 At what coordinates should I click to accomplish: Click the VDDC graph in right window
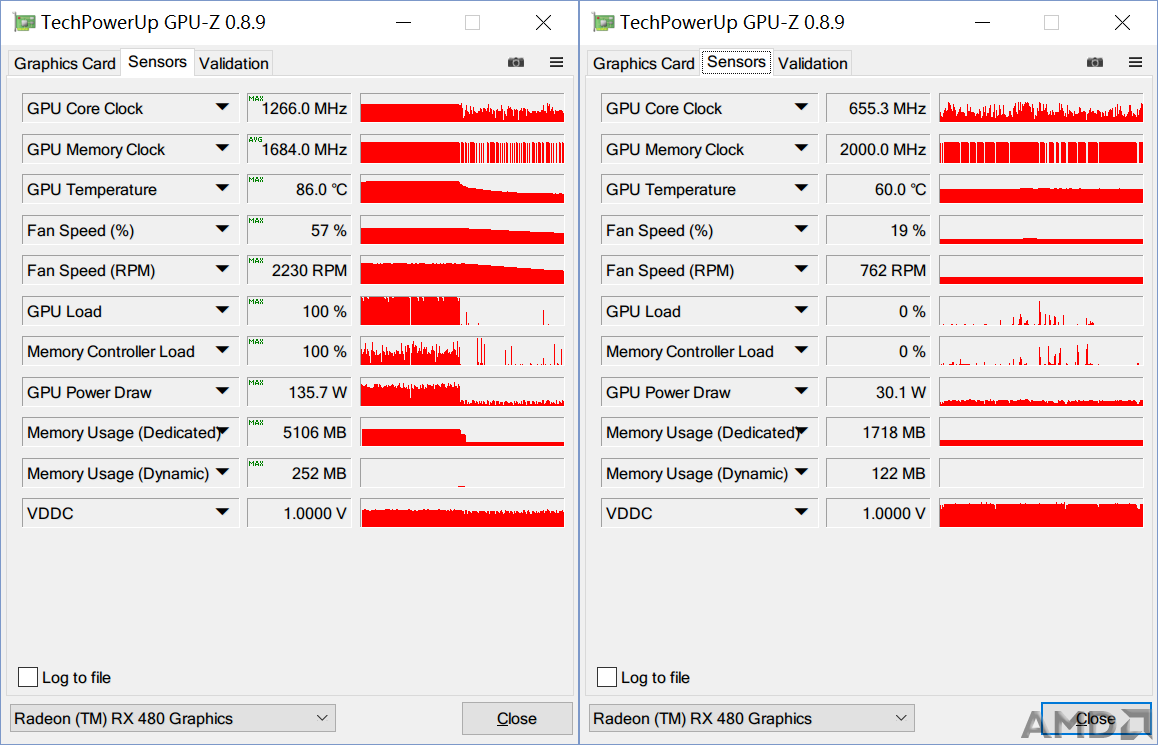click(1041, 512)
